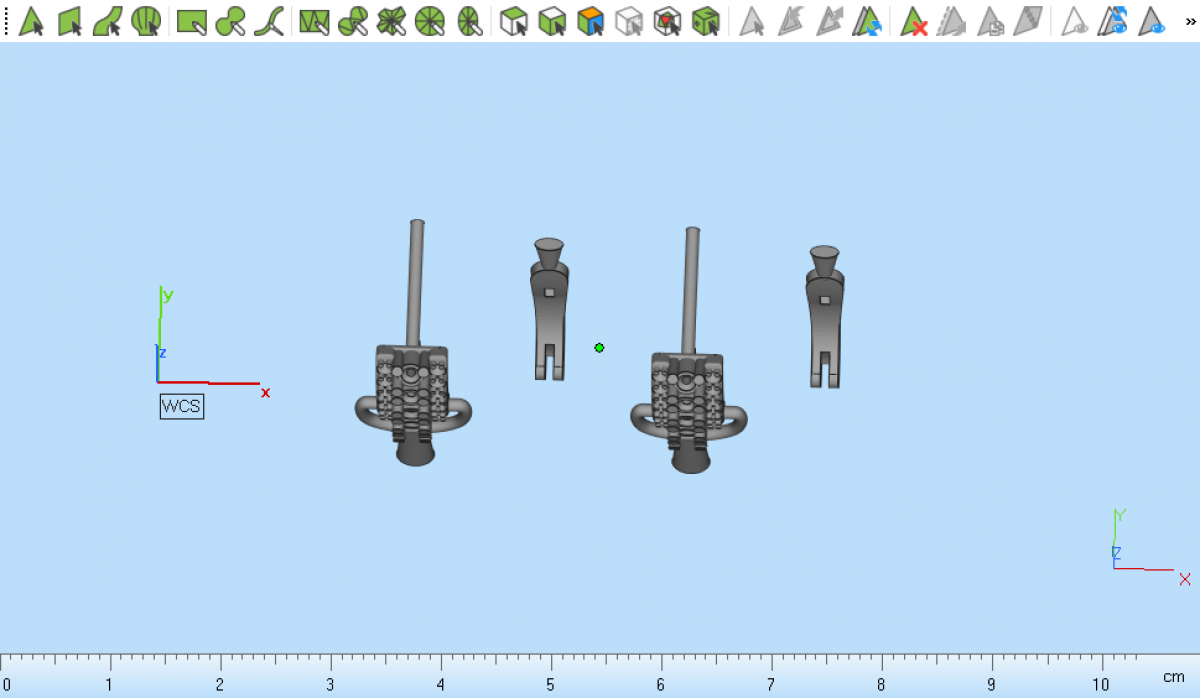Choose the plain rectangle window marking tool

(192, 21)
